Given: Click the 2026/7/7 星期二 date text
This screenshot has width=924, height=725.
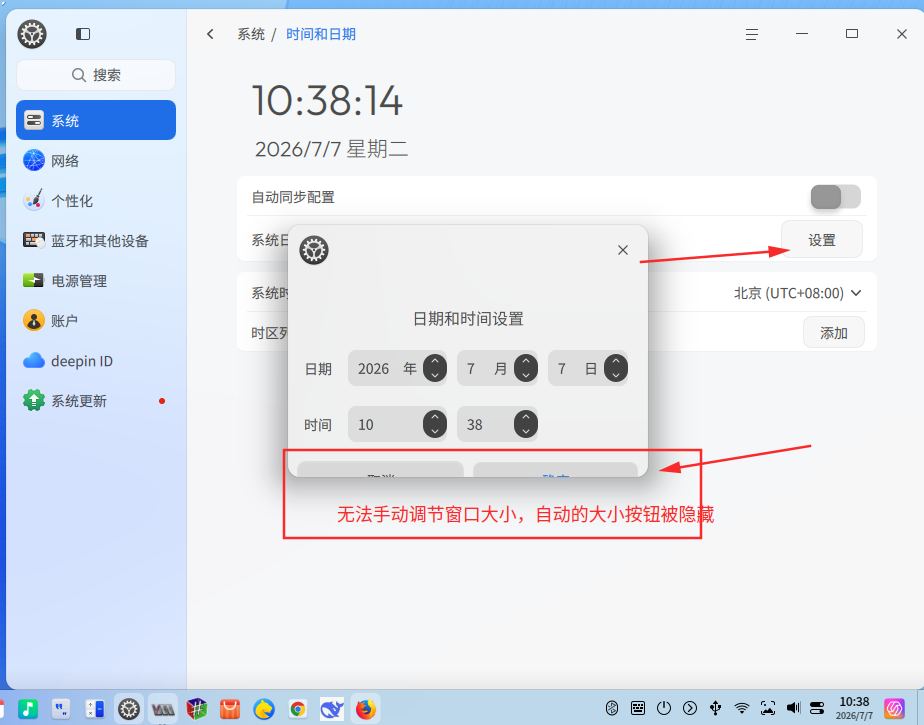Looking at the screenshot, I should coord(331,149).
